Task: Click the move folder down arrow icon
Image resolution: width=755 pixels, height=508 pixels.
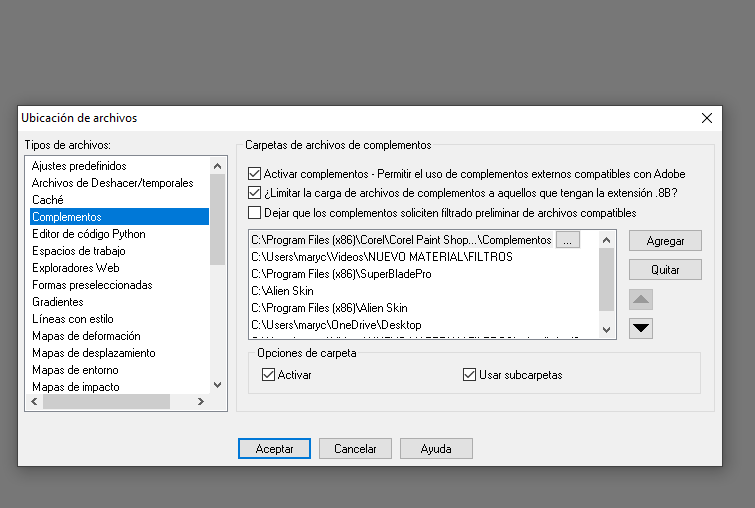Action: click(642, 328)
